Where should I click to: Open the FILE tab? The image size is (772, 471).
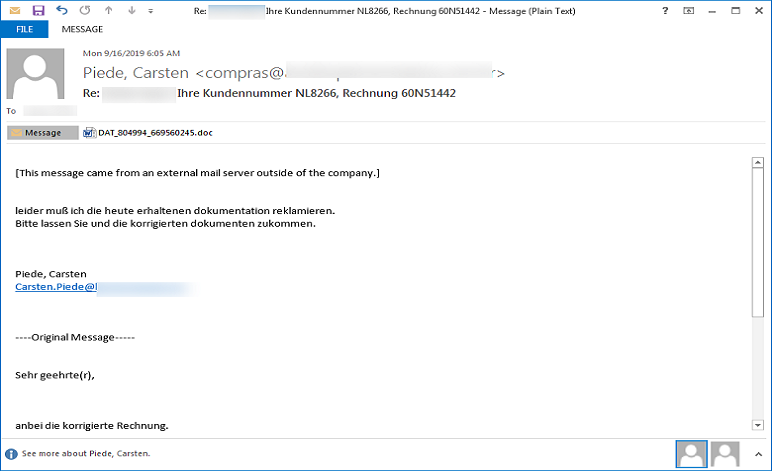pyautogui.click(x=25, y=29)
